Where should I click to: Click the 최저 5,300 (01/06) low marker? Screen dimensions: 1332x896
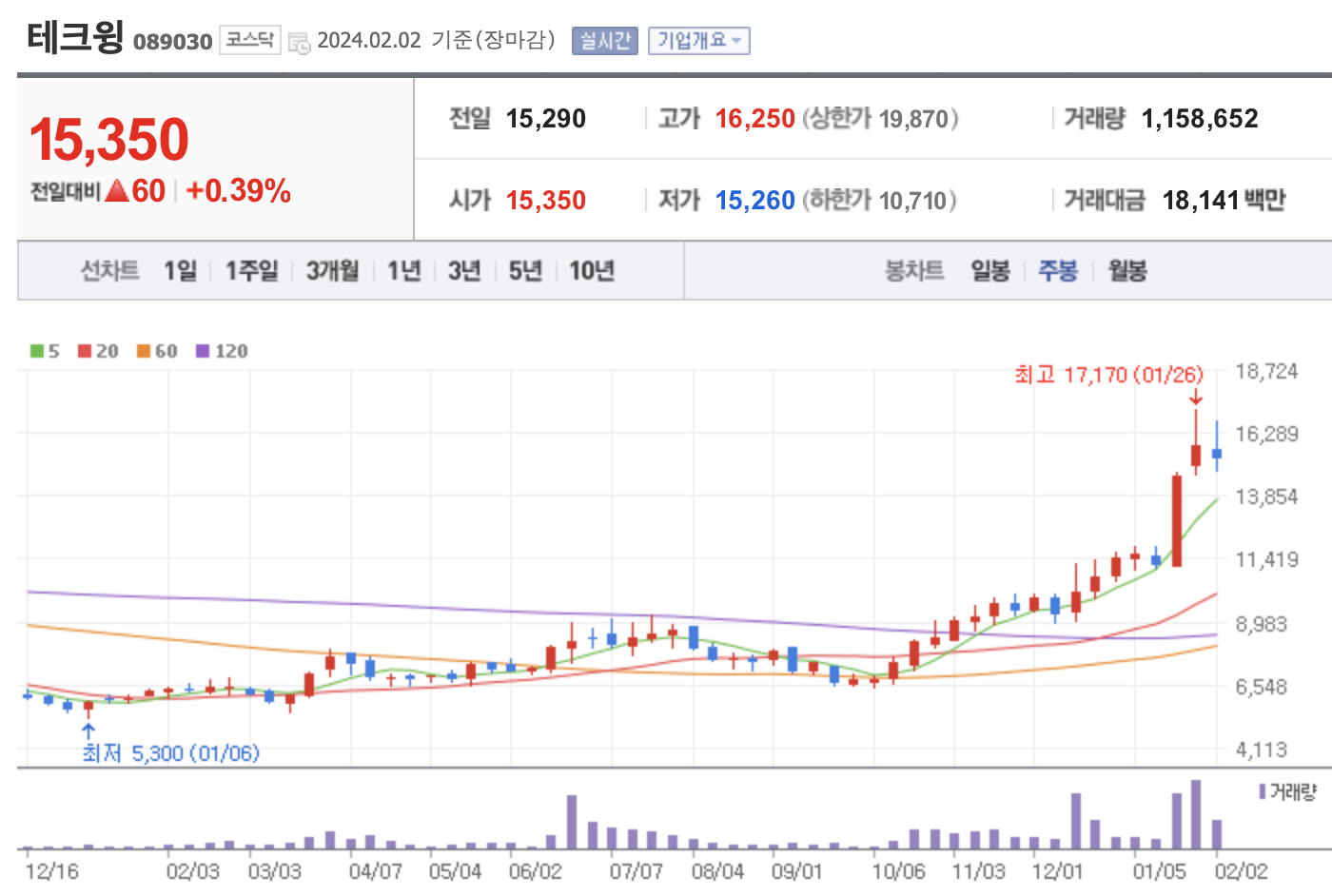[171, 753]
